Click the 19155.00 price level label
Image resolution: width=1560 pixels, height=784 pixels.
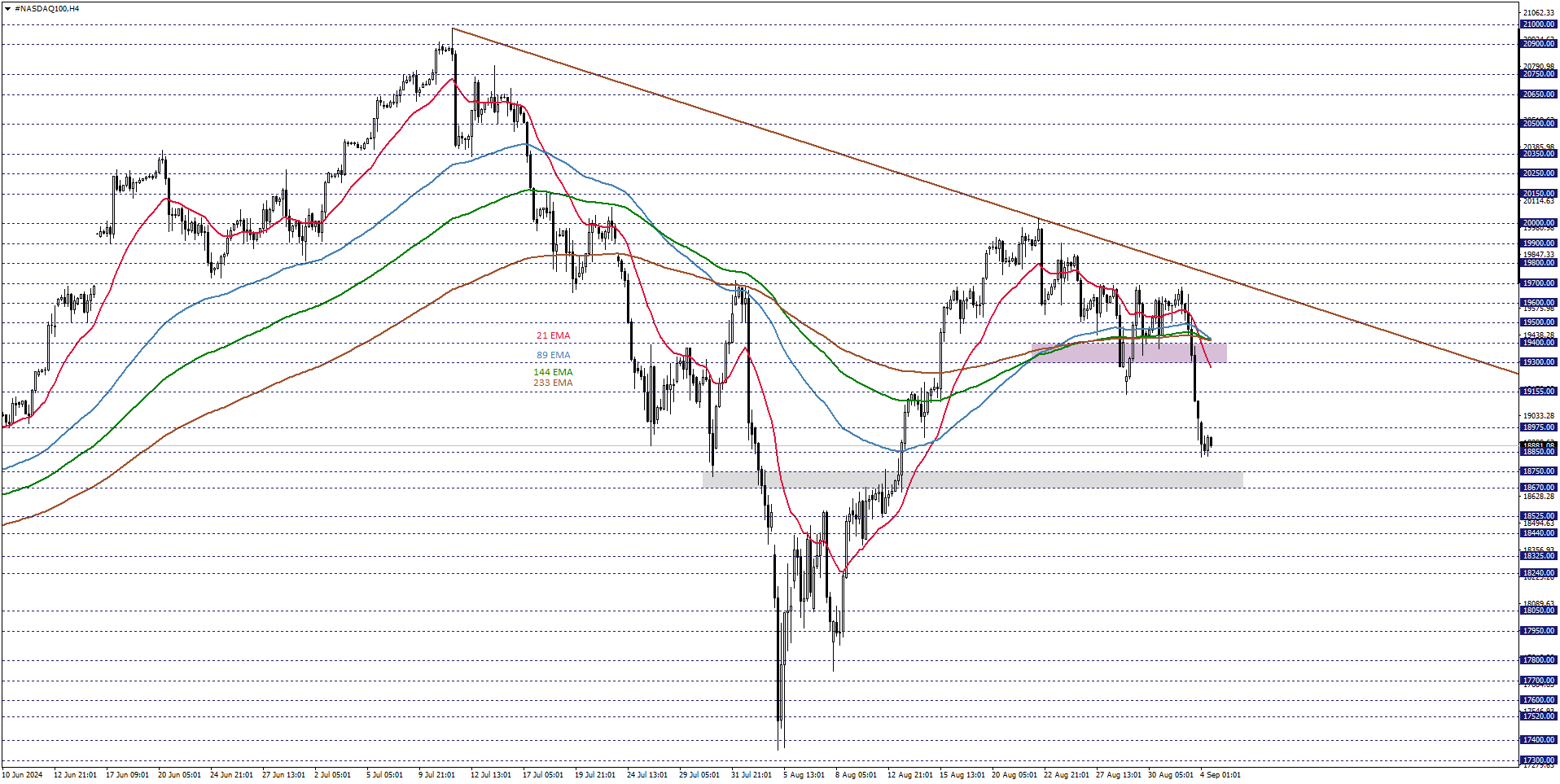[1539, 392]
